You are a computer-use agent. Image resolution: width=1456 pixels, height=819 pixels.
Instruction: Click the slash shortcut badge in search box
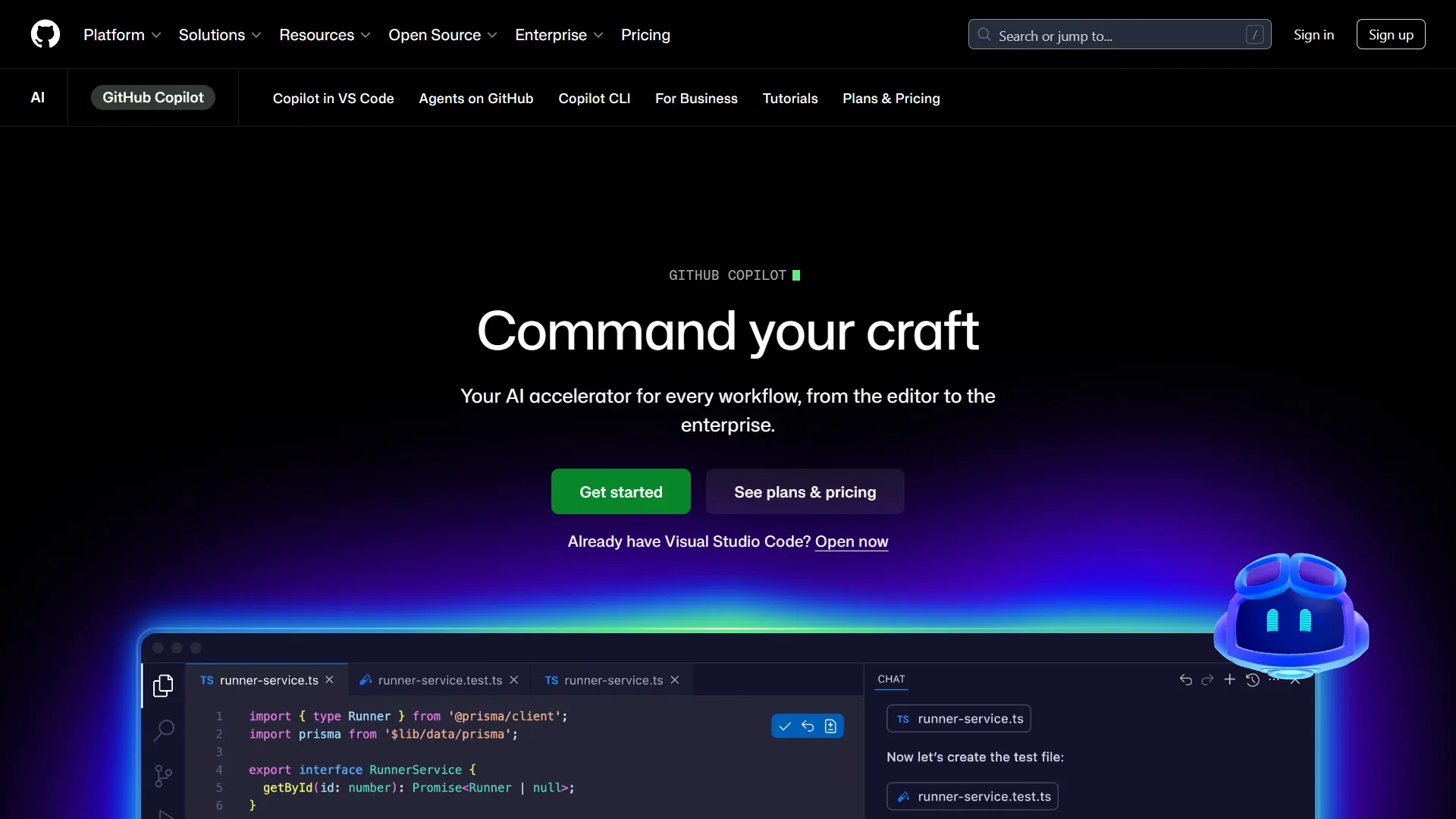pos(1254,34)
